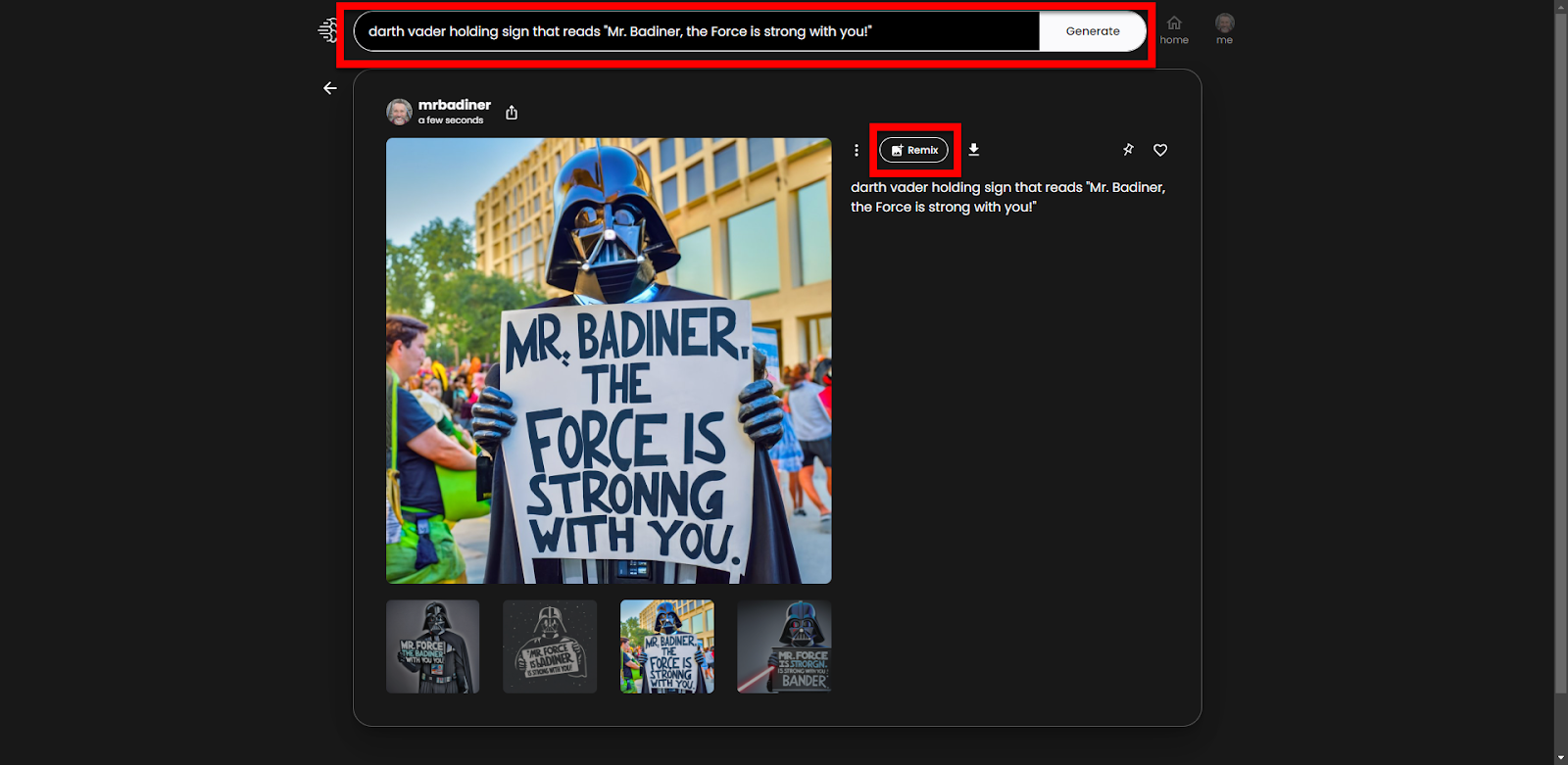1568x765 pixels.
Task: Pin this generated image
Action: (1128, 150)
